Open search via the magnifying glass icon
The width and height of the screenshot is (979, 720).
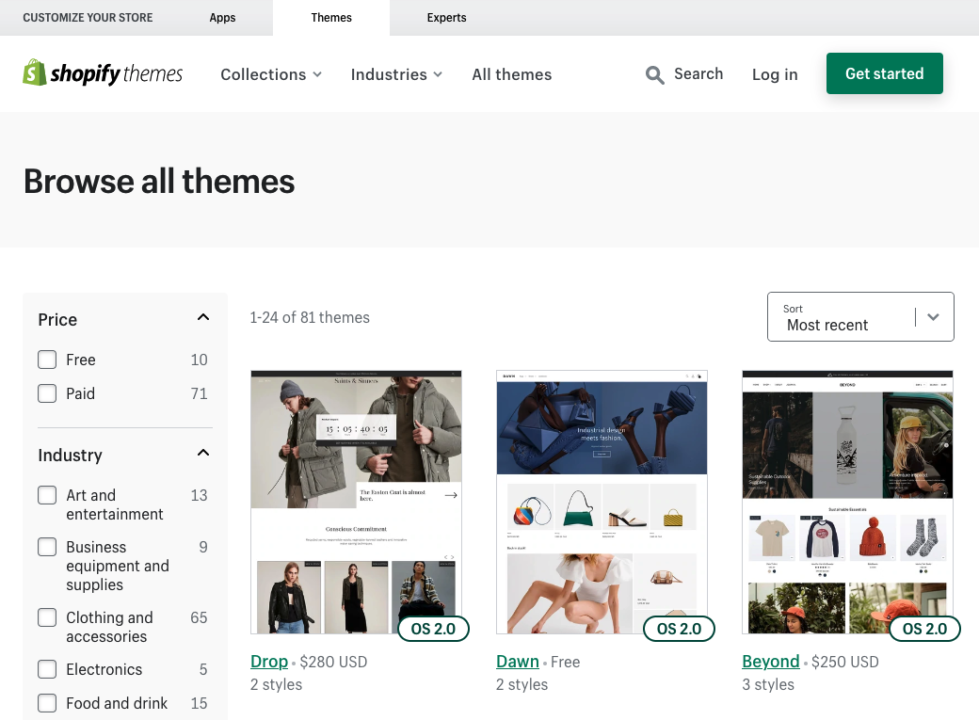click(x=655, y=74)
